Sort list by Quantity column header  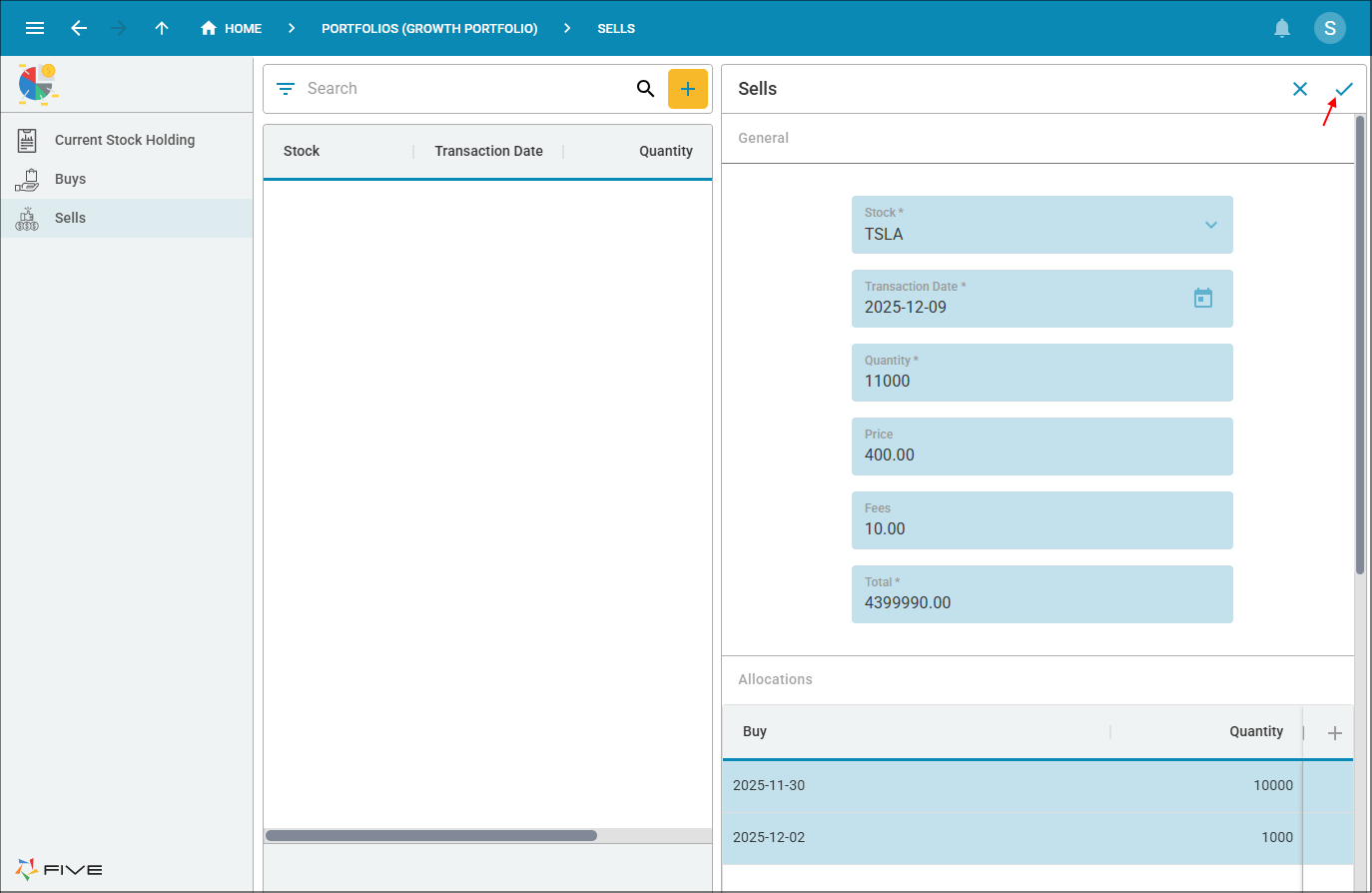point(666,151)
